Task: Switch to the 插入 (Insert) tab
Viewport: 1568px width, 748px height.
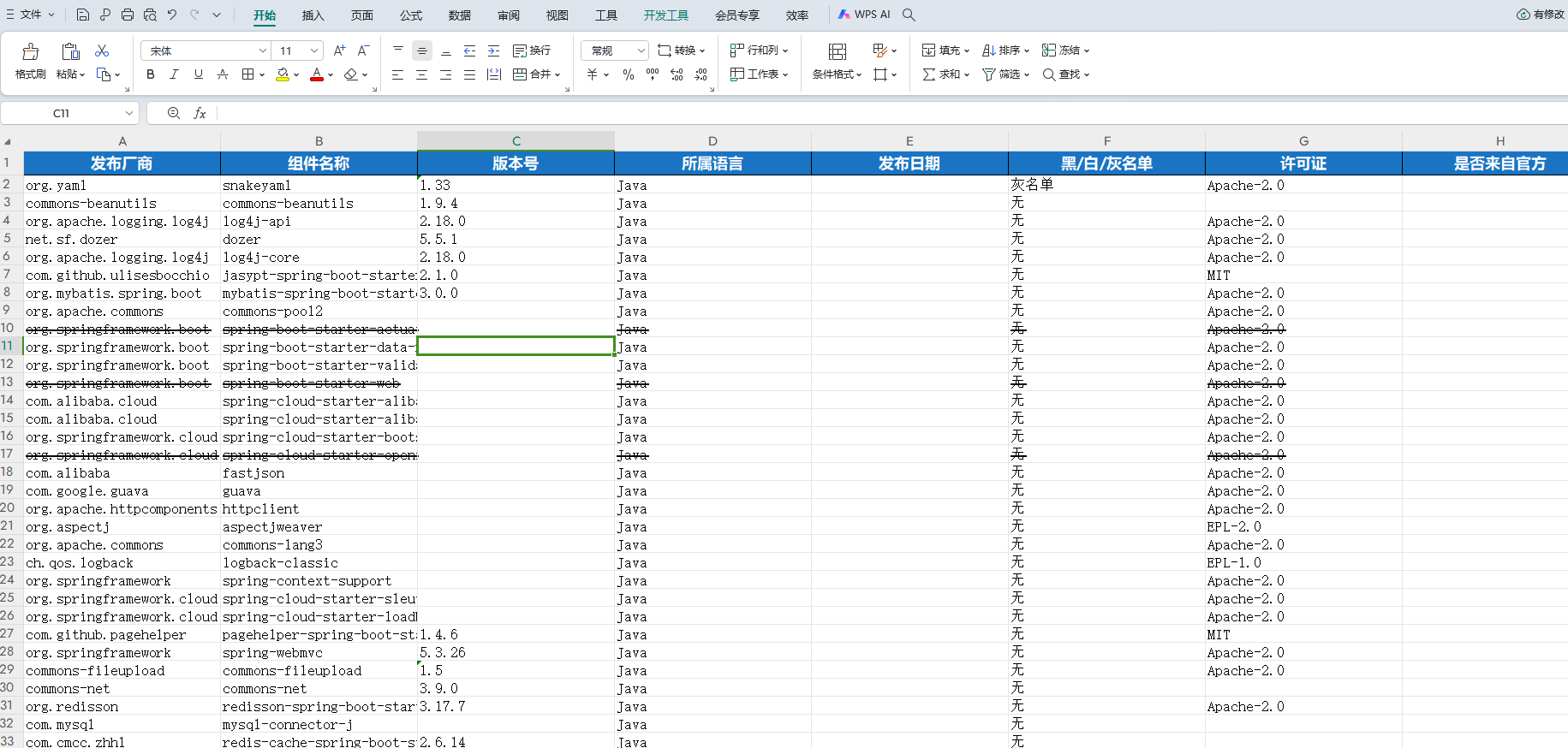Action: tap(313, 15)
